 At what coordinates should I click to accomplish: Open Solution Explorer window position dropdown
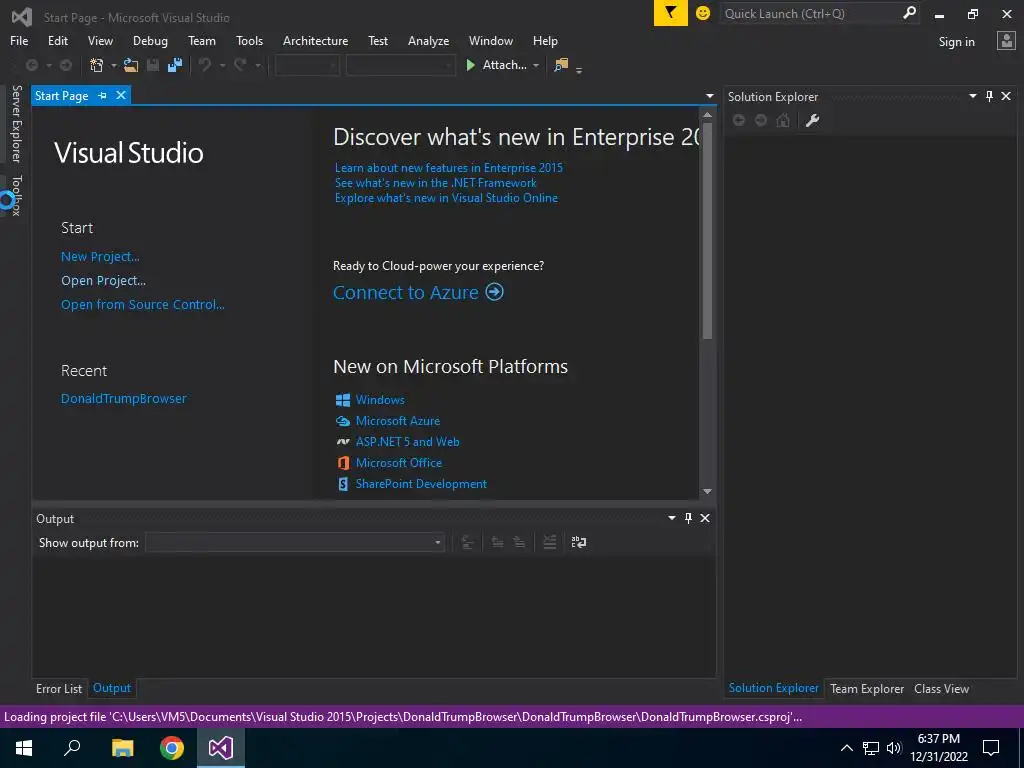(x=972, y=97)
